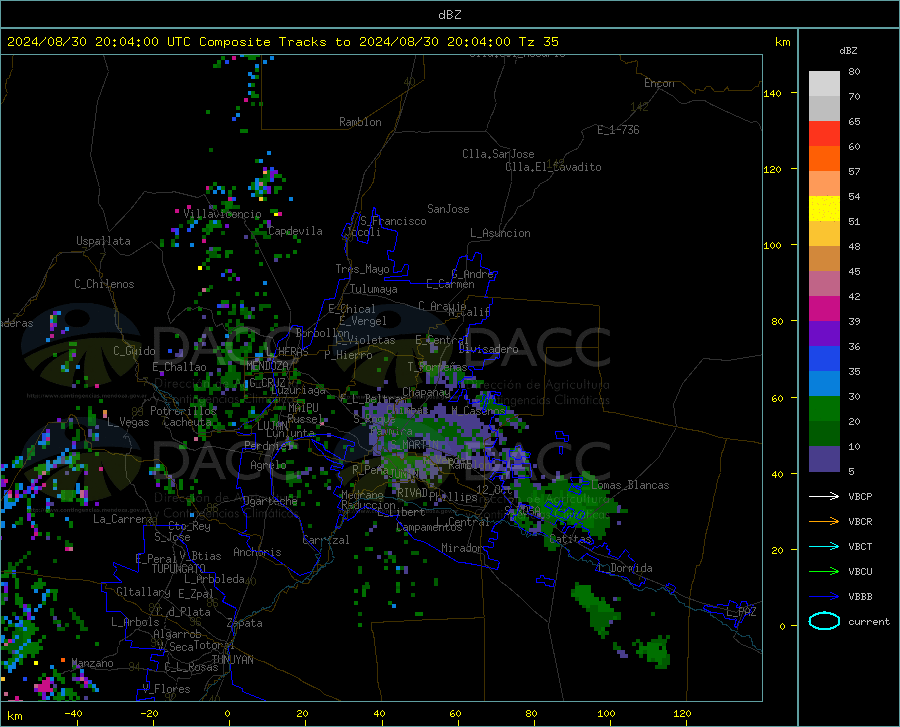
Task: Click the VBCU legend label
Action: click(860, 572)
